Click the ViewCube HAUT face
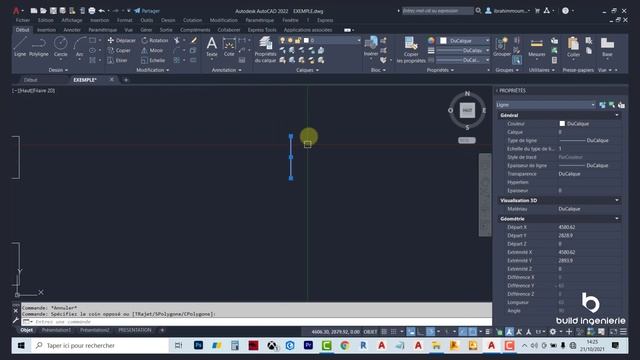 (467, 110)
